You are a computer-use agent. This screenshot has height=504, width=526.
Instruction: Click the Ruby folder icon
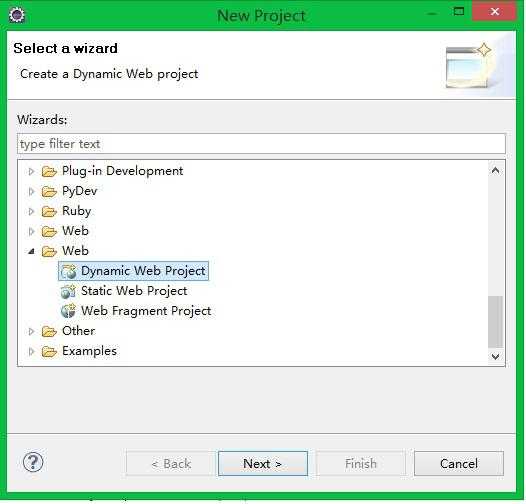(x=49, y=212)
